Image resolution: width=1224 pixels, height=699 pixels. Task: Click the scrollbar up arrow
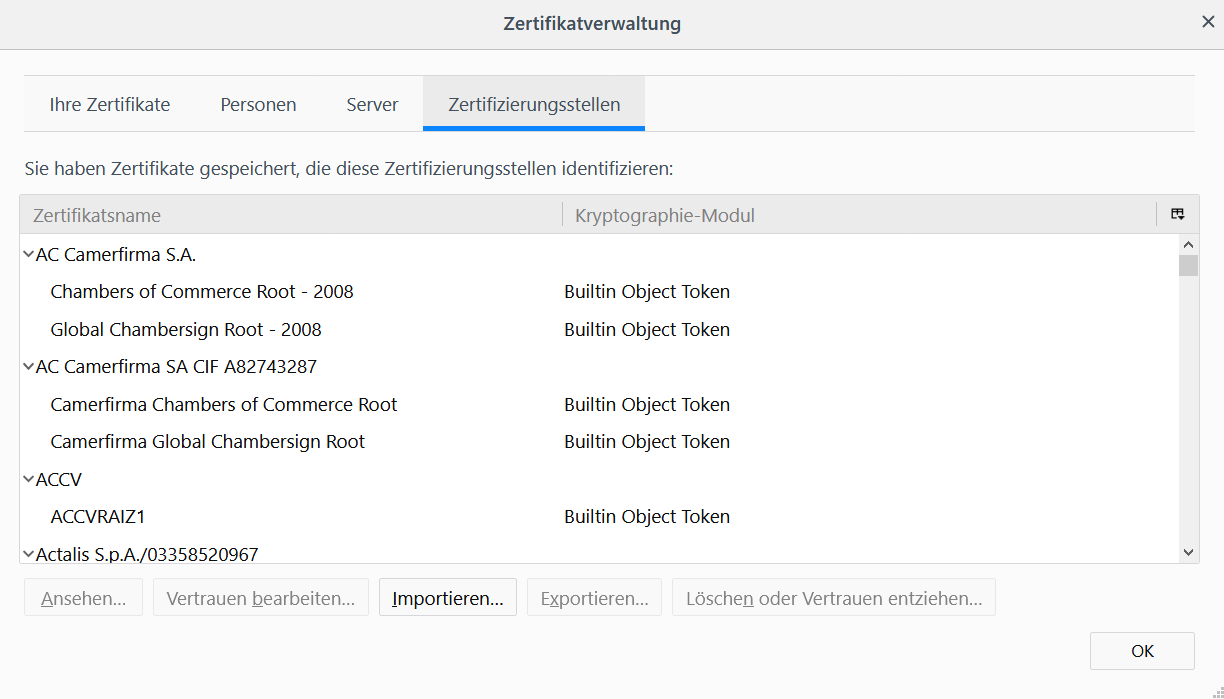[x=1188, y=245]
